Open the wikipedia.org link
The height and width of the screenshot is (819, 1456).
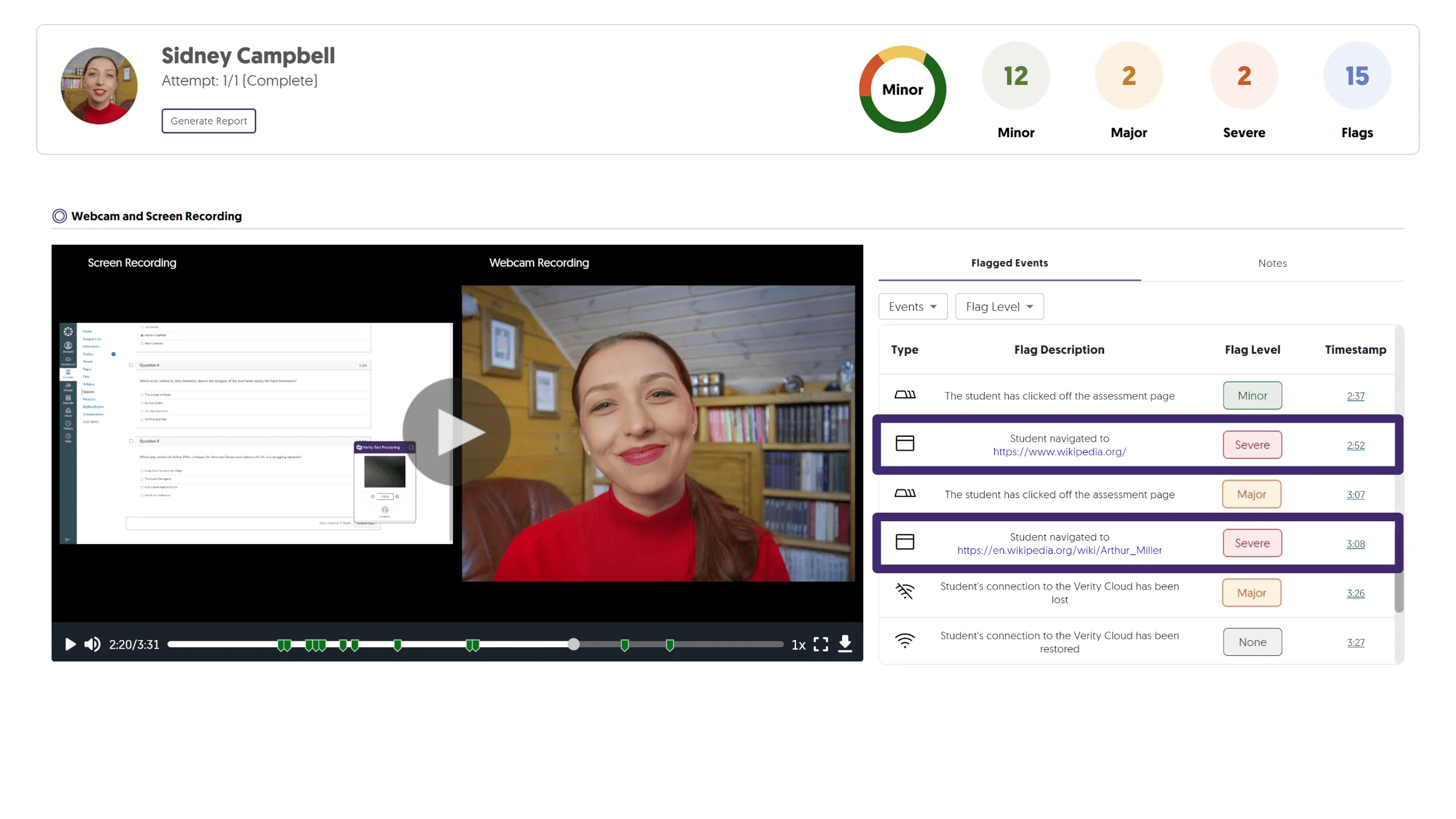[1059, 452]
